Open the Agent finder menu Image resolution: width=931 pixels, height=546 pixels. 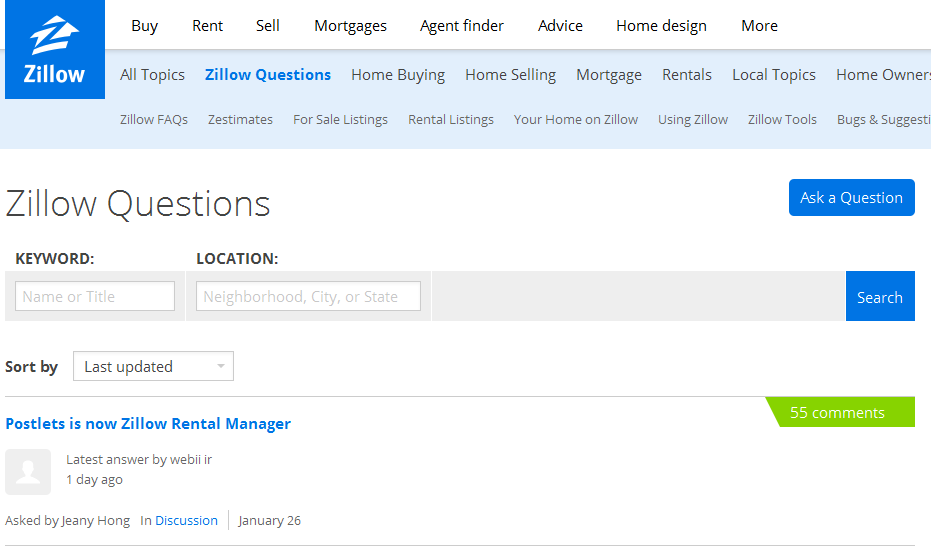[x=462, y=26]
